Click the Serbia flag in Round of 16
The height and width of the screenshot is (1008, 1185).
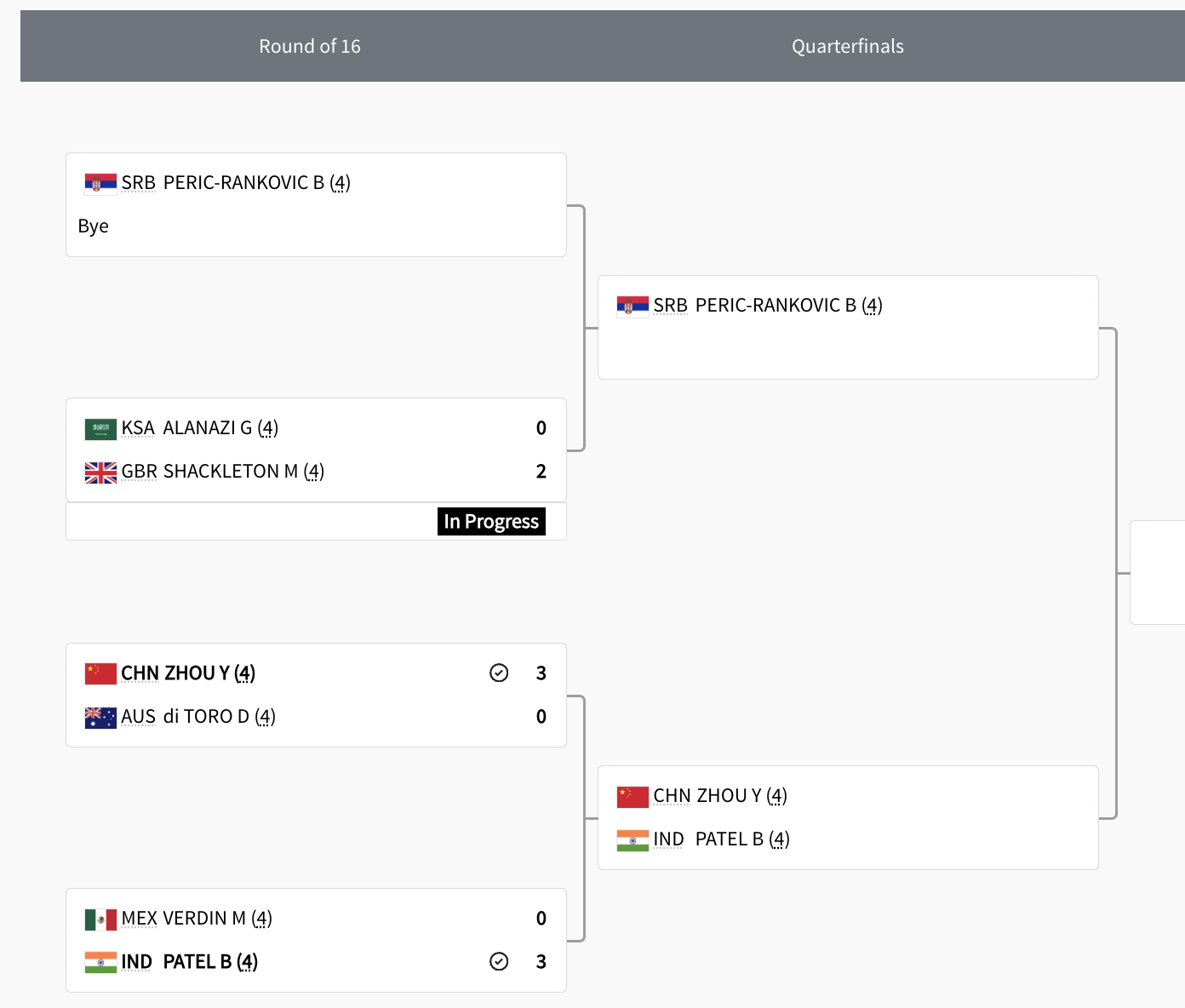pos(100,183)
